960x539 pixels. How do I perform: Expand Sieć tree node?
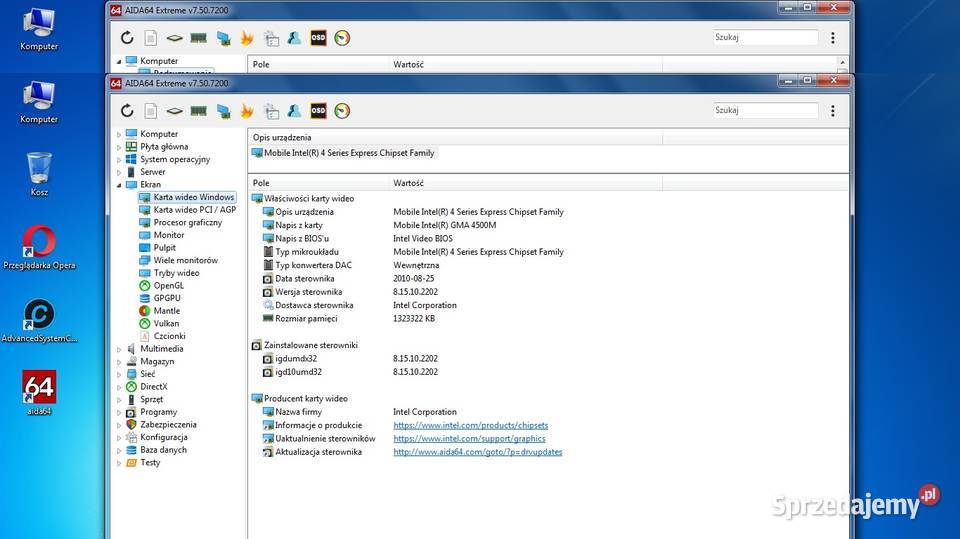(x=119, y=374)
